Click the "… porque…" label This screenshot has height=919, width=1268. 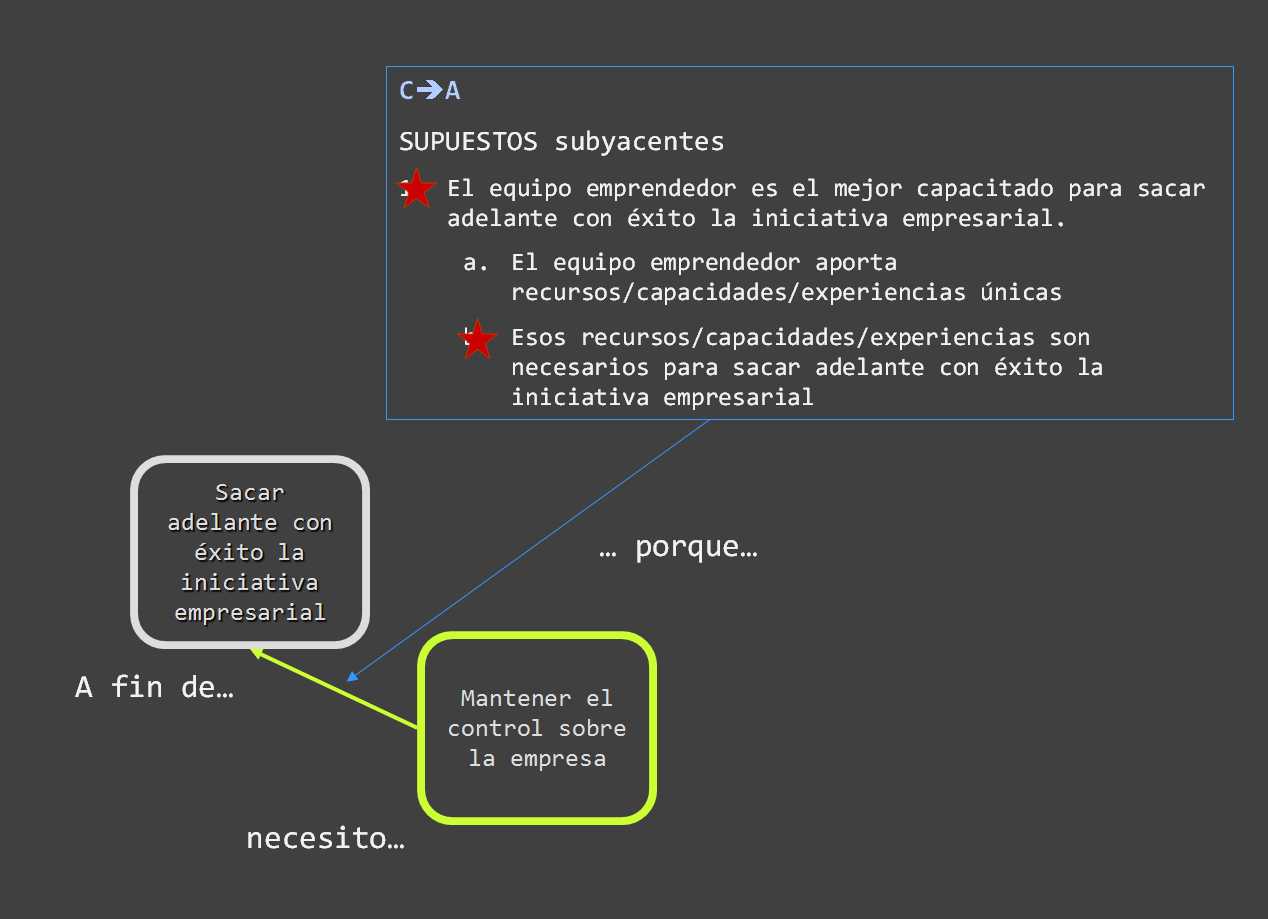[x=678, y=548]
